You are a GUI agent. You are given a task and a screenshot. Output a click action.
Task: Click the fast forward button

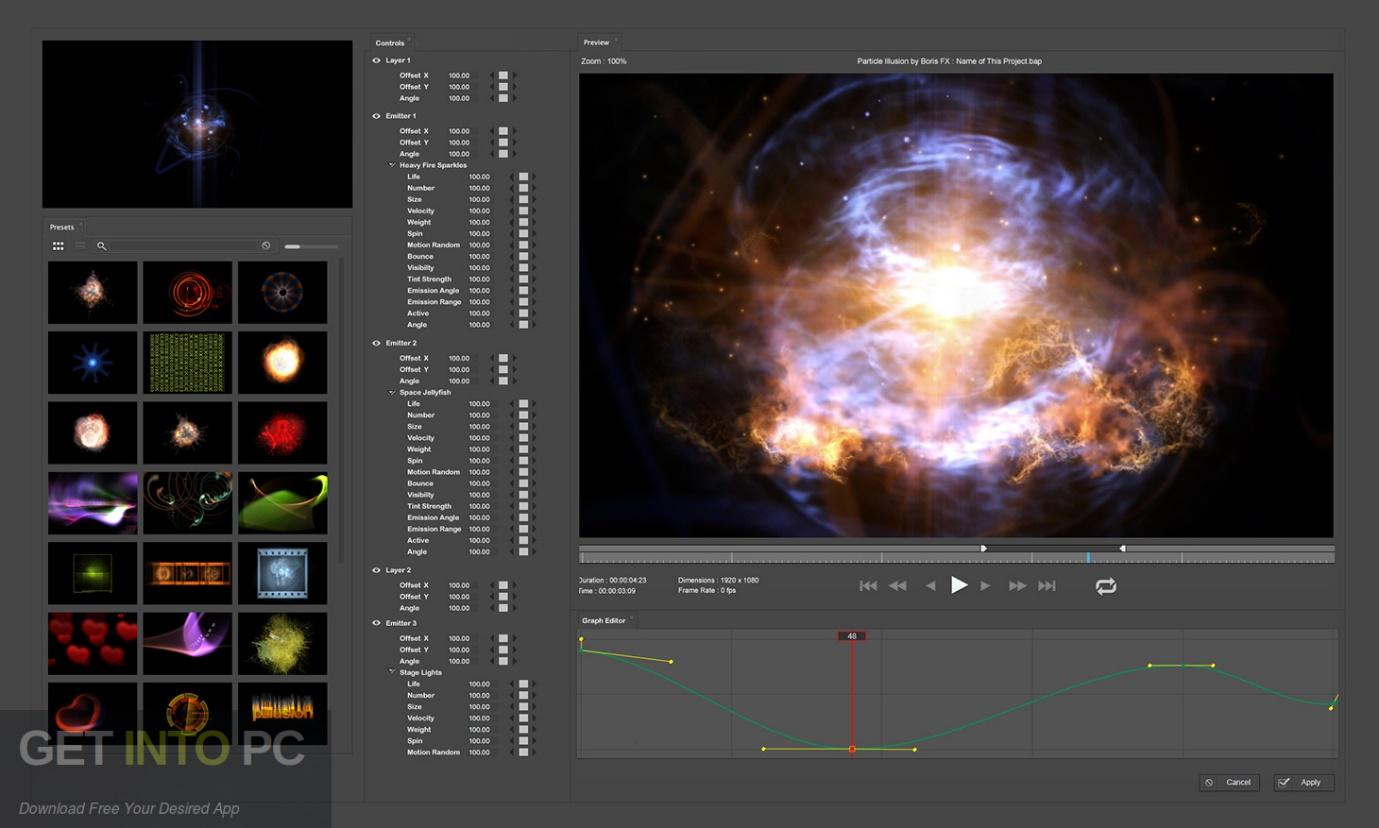click(x=1017, y=586)
